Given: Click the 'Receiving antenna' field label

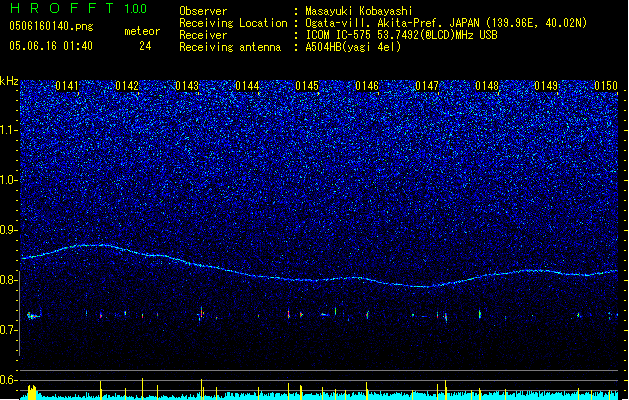Looking at the screenshot, I should 230,47.
